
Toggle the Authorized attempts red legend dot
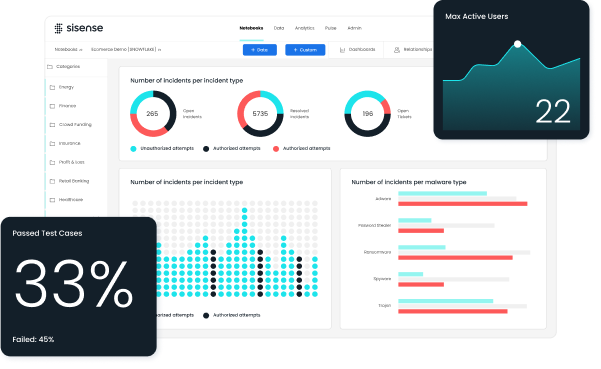(x=276, y=149)
